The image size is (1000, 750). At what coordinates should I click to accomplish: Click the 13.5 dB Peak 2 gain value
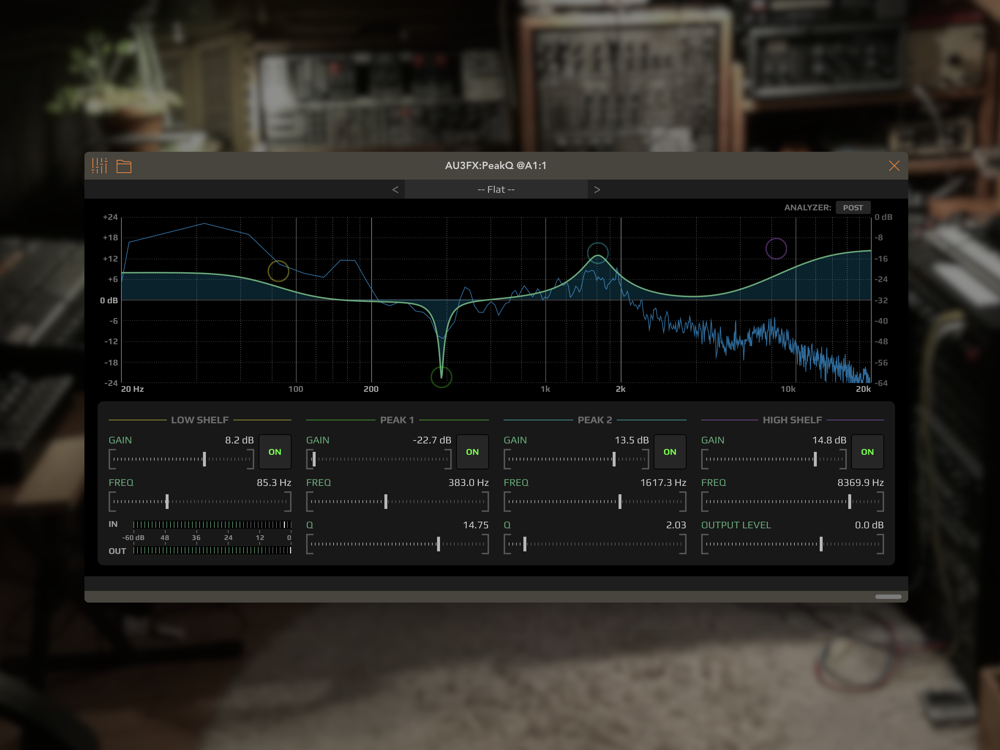pos(631,440)
